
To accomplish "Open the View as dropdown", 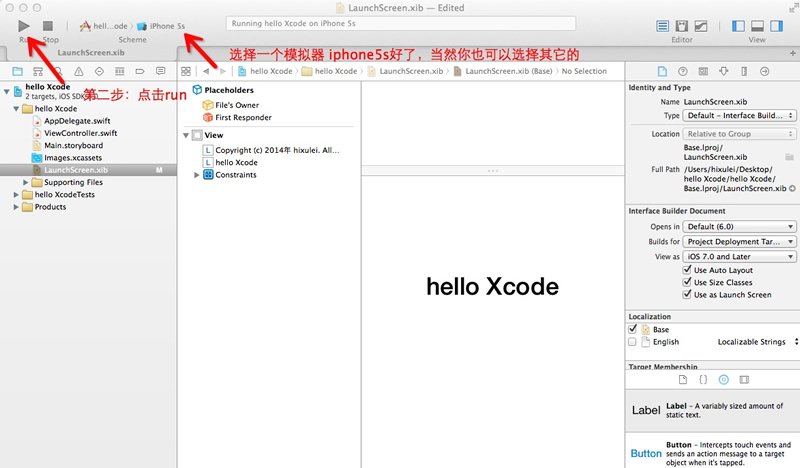I will [739, 257].
